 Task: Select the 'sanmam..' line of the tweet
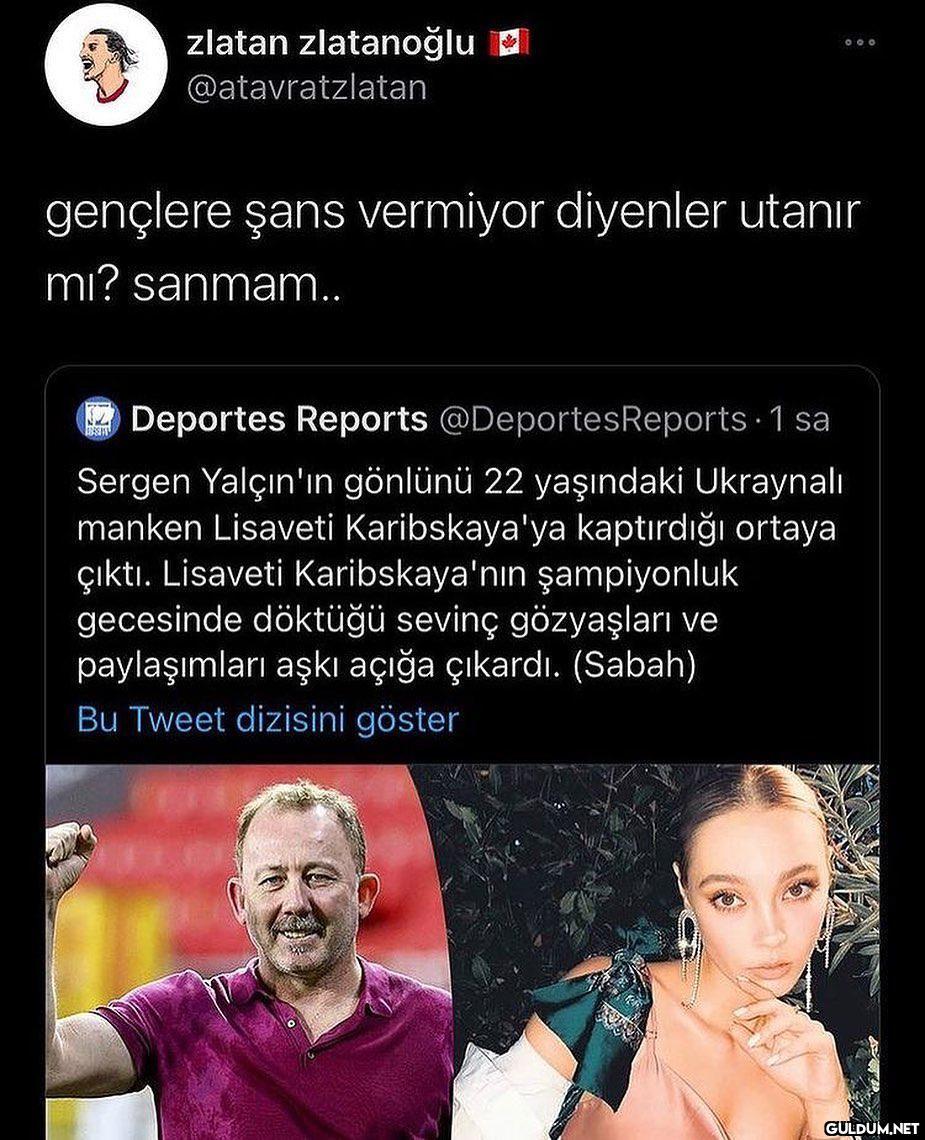pyautogui.click(x=238, y=285)
